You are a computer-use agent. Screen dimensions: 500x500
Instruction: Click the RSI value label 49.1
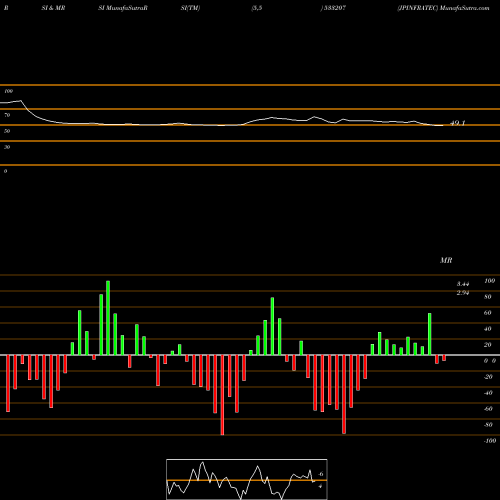click(x=457, y=123)
